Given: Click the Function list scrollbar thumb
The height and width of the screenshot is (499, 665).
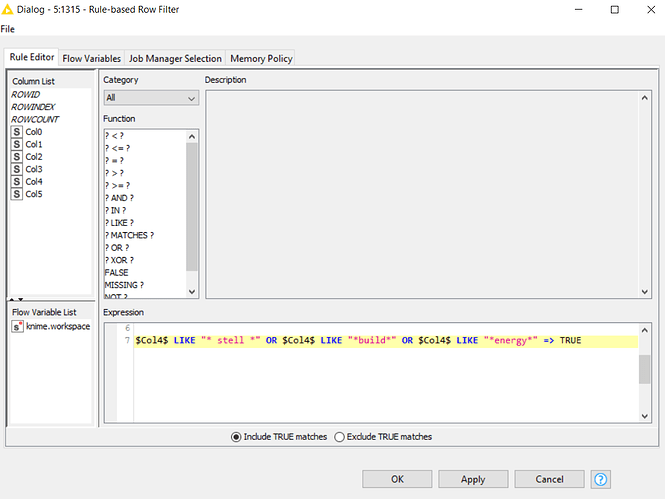Looking at the screenshot, I should pos(192,206).
